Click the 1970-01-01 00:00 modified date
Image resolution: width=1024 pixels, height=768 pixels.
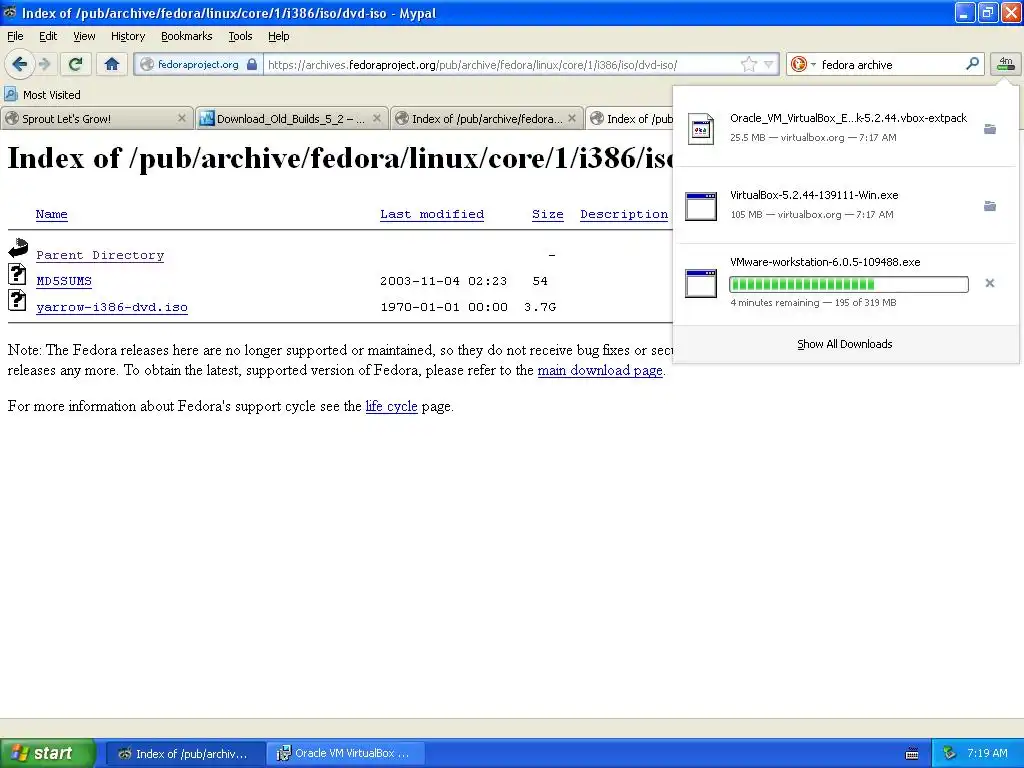443,307
